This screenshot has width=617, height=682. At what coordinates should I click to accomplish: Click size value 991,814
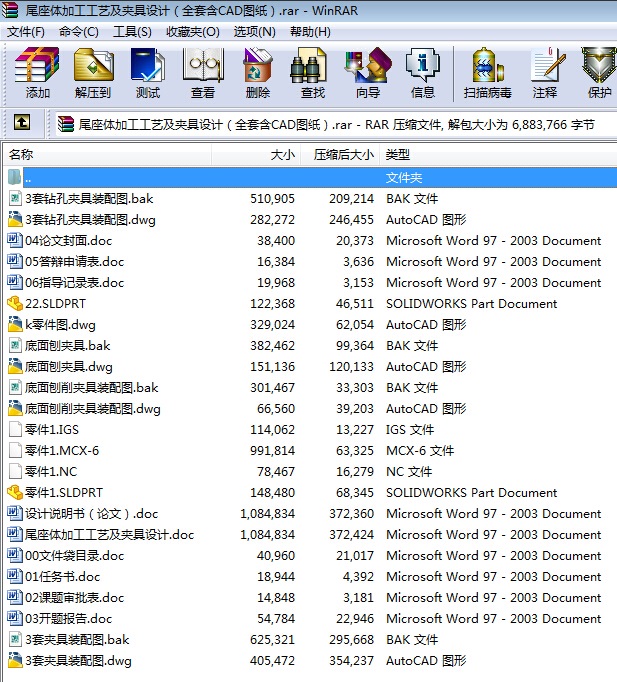click(272, 450)
